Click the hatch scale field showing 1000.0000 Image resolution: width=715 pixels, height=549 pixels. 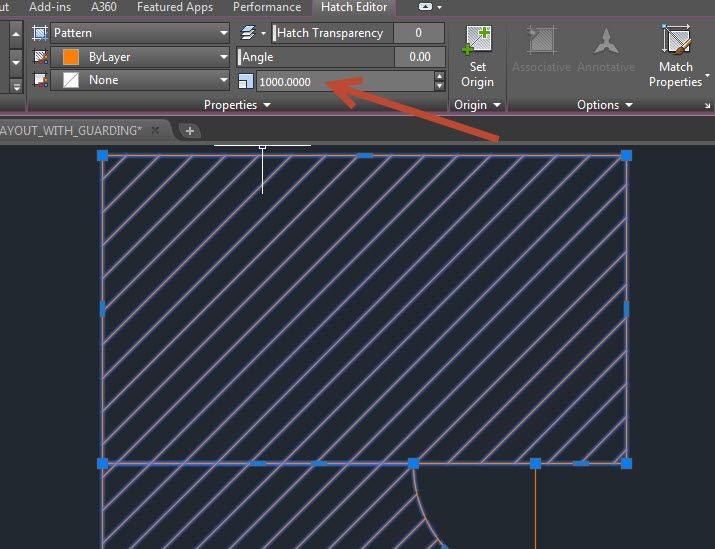[346, 82]
